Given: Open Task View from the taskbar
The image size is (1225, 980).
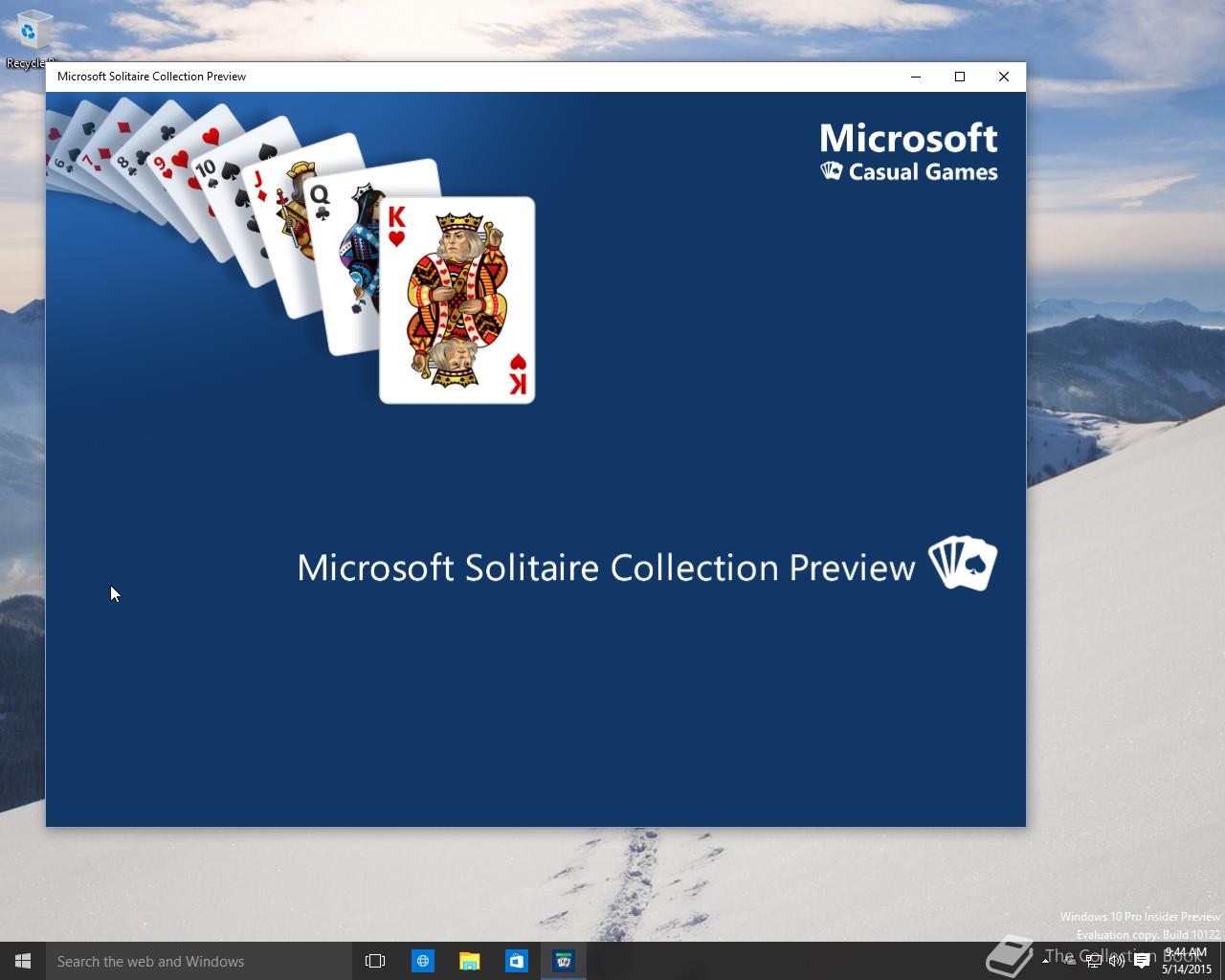Looking at the screenshot, I should tap(375, 961).
